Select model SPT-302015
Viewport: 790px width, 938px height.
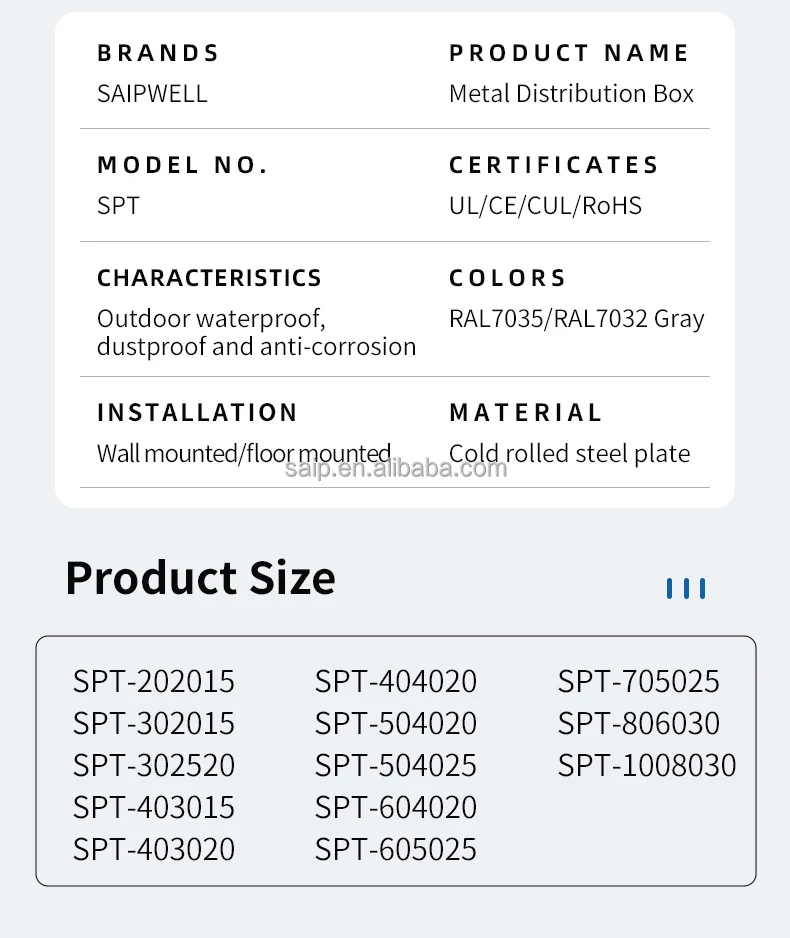[154, 724]
